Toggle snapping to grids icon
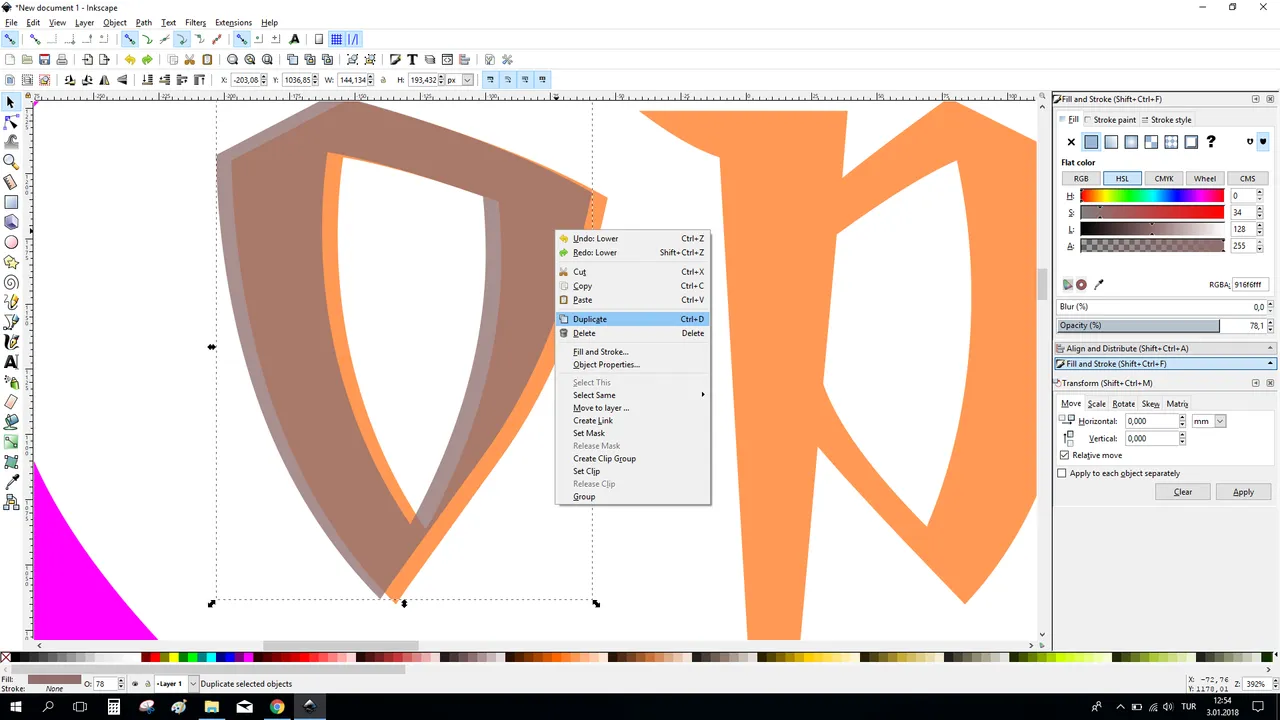1280x720 pixels. 337,39
